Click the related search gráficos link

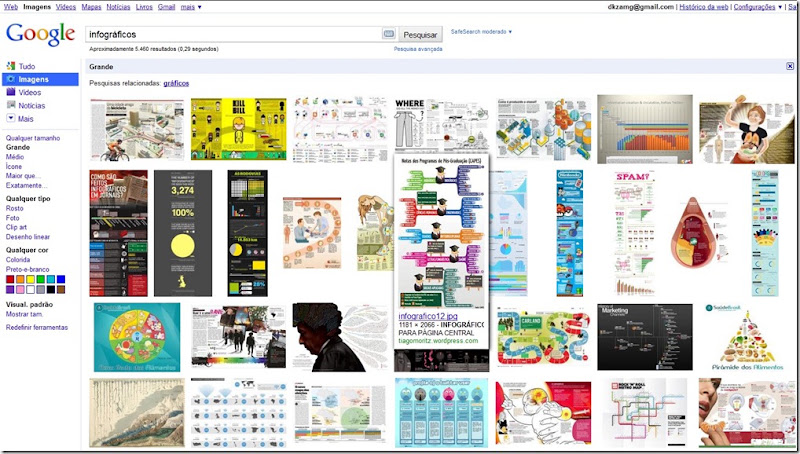(176, 83)
